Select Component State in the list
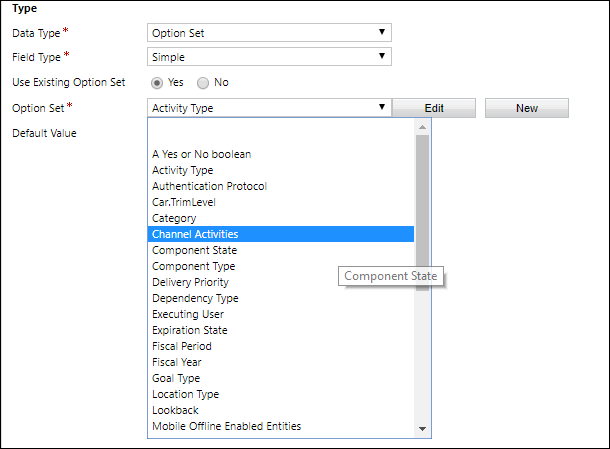The height and width of the screenshot is (449, 610). click(281, 250)
